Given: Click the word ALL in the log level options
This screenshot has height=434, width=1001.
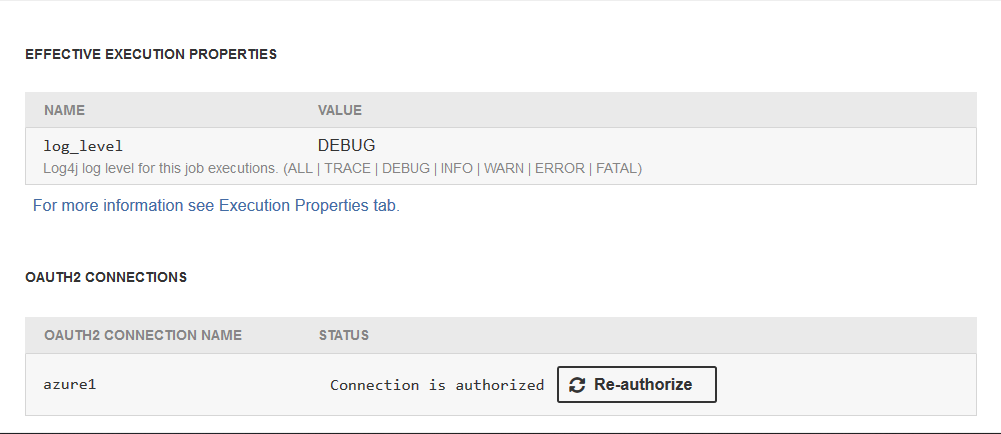Looking at the screenshot, I should 299,168.
